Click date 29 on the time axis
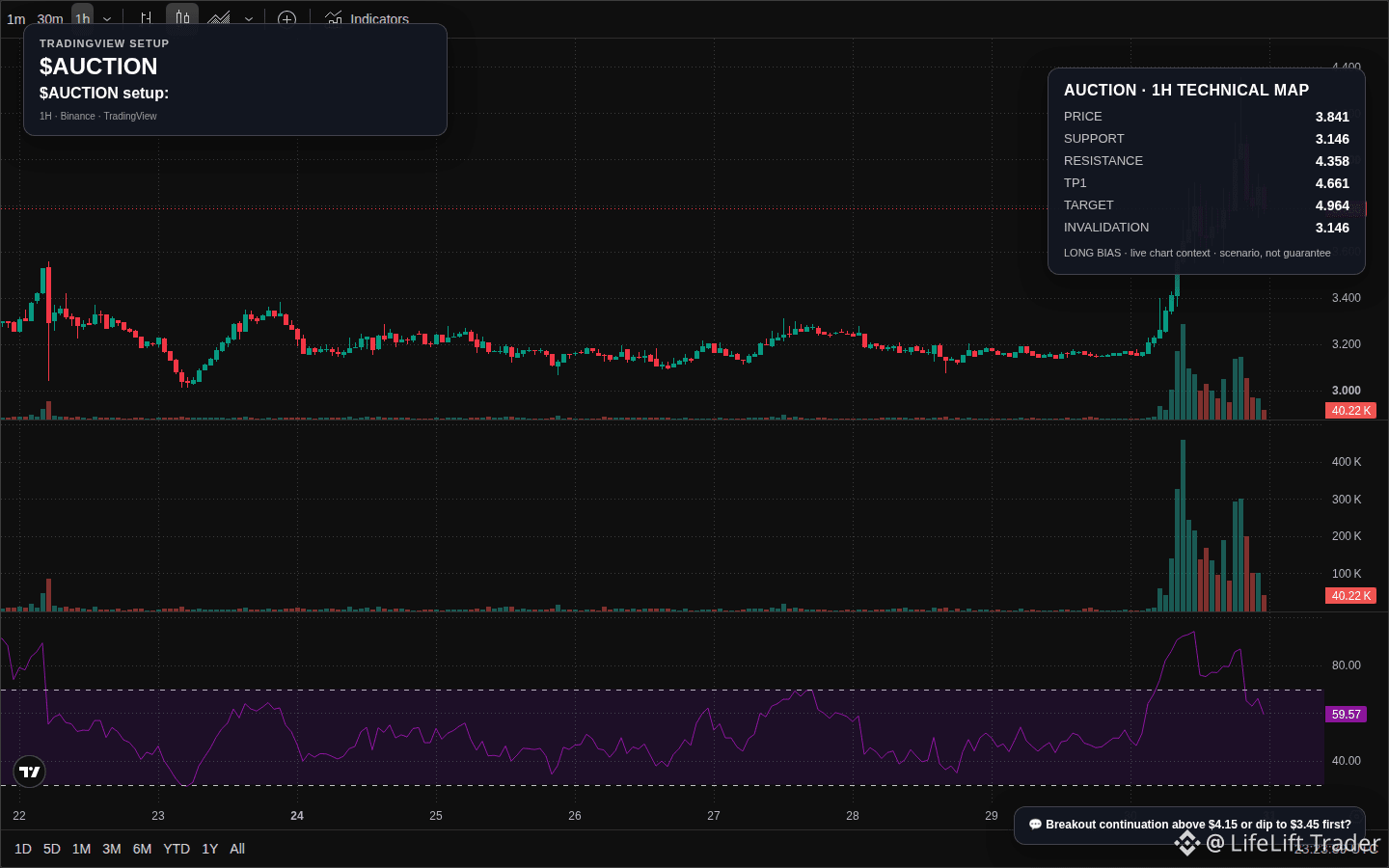The image size is (1389, 868). (992, 816)
